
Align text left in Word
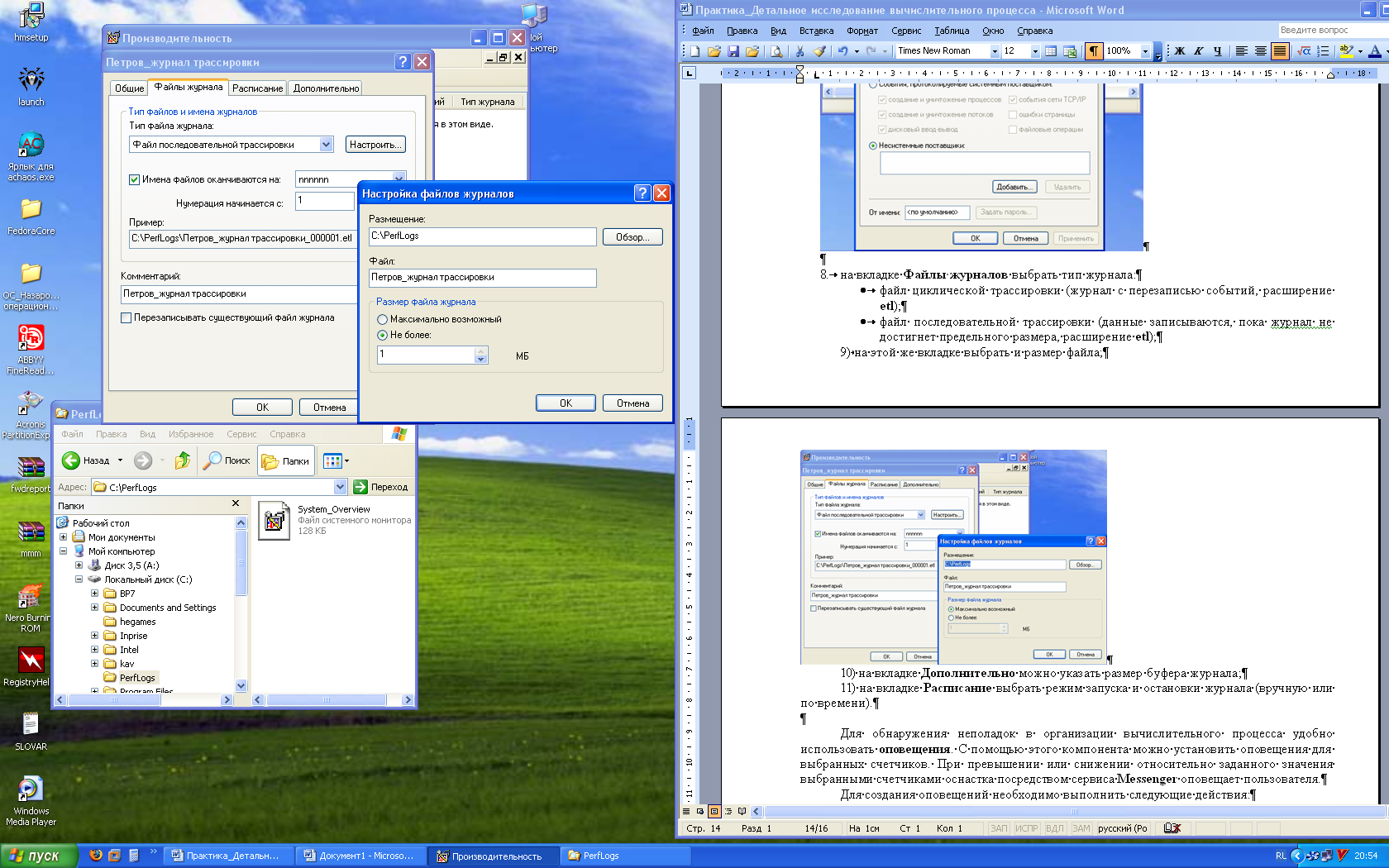(1241, 51)
